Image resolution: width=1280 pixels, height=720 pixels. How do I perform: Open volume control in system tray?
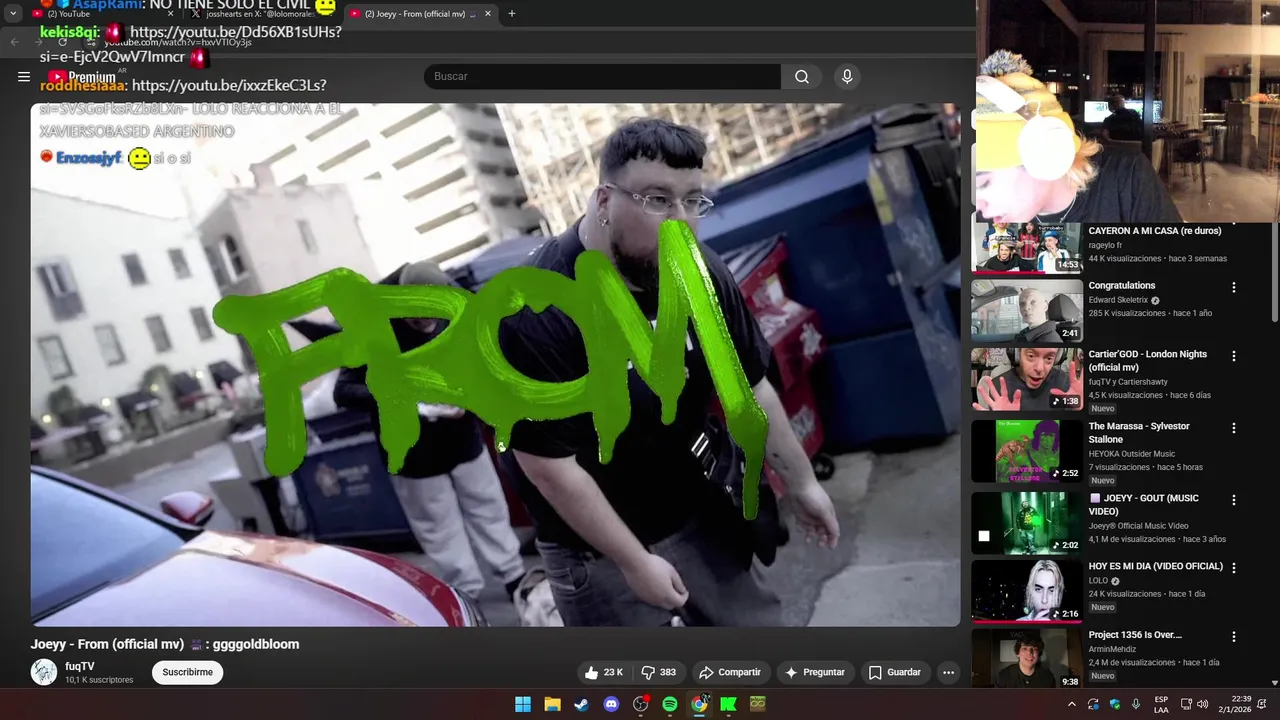(x=1202, y=704)
